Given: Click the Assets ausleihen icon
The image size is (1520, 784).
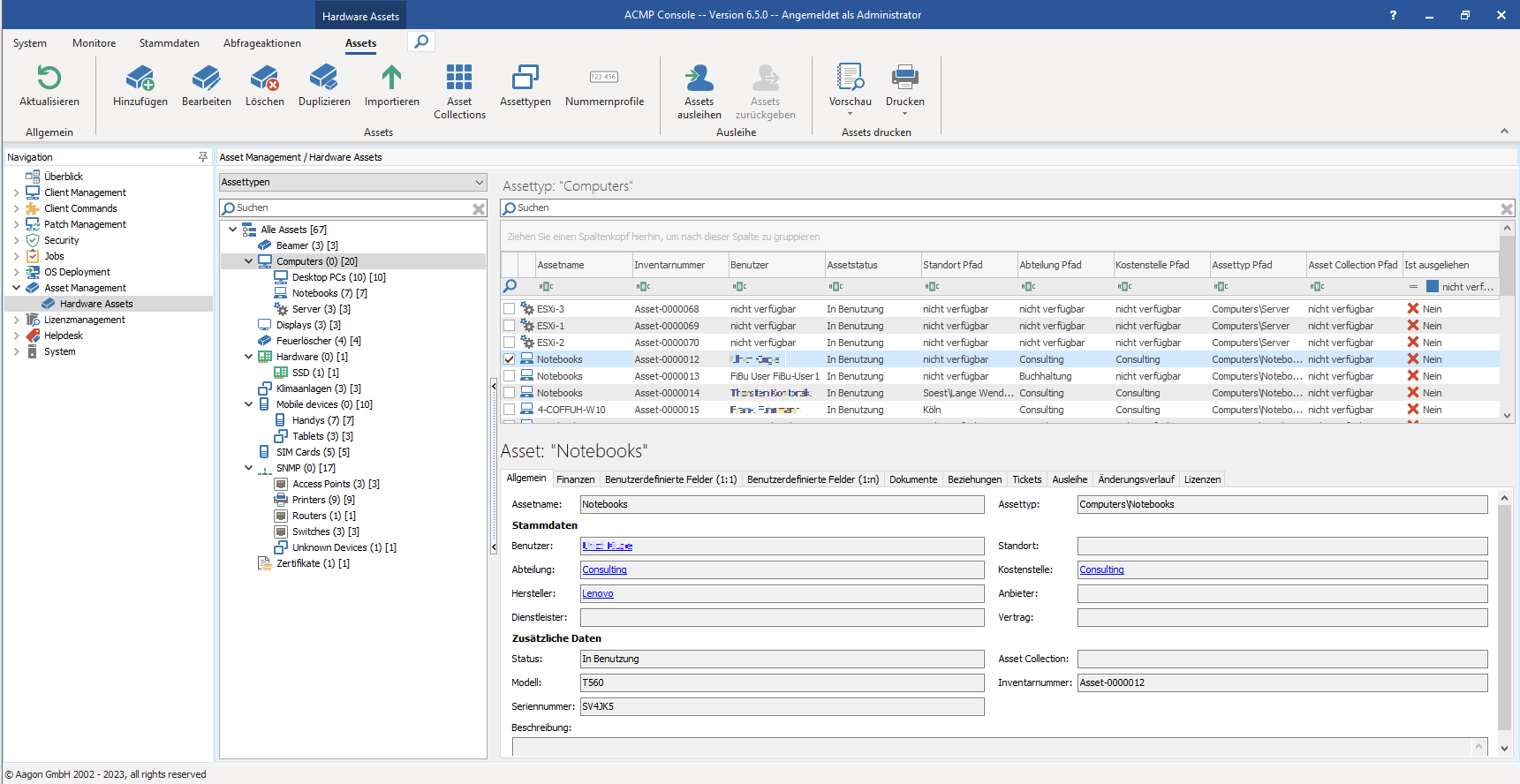Looking at the screenshot, I should [x=699, y=79].
